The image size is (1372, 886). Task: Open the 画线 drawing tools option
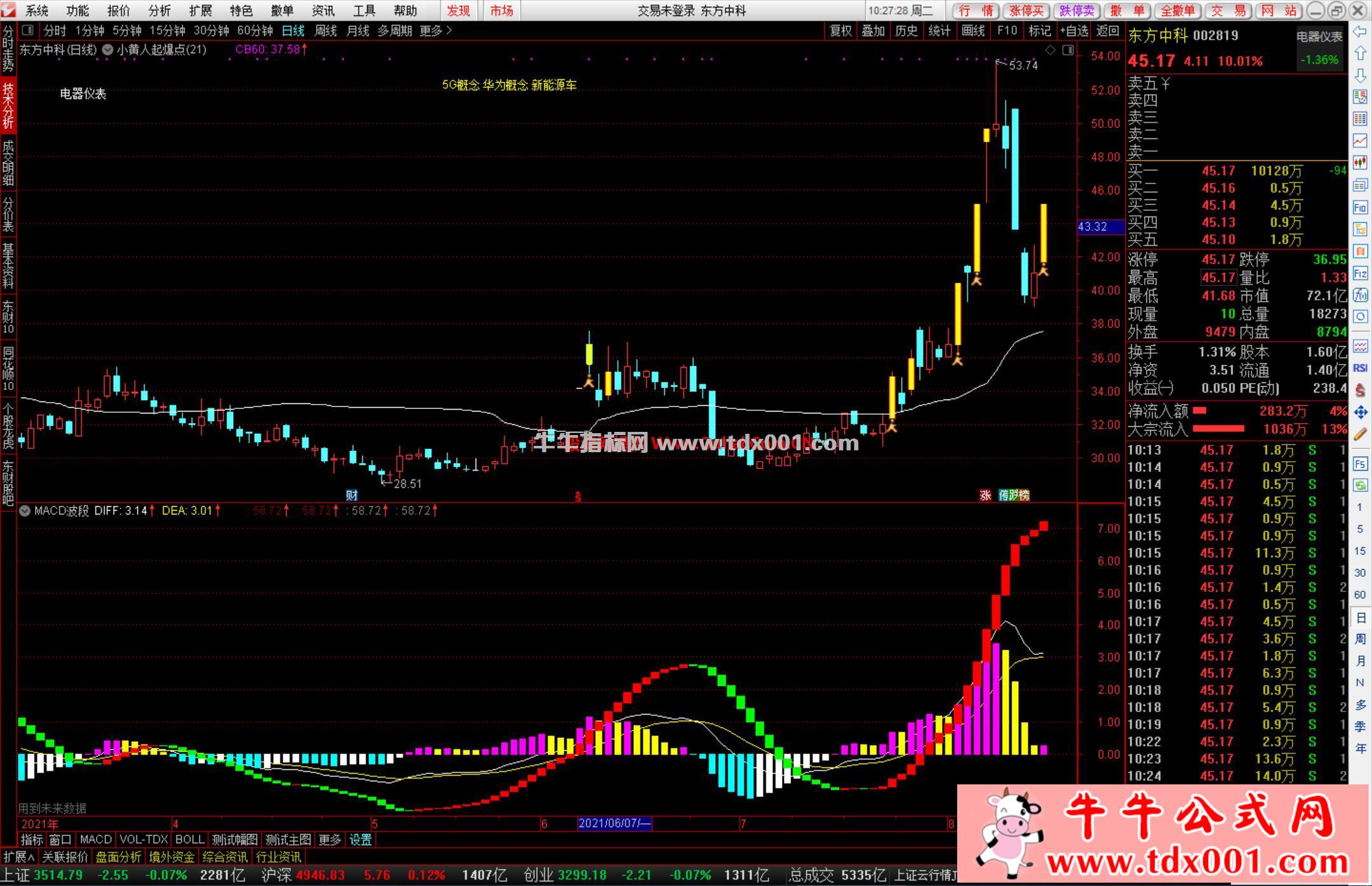coord(972,30)
